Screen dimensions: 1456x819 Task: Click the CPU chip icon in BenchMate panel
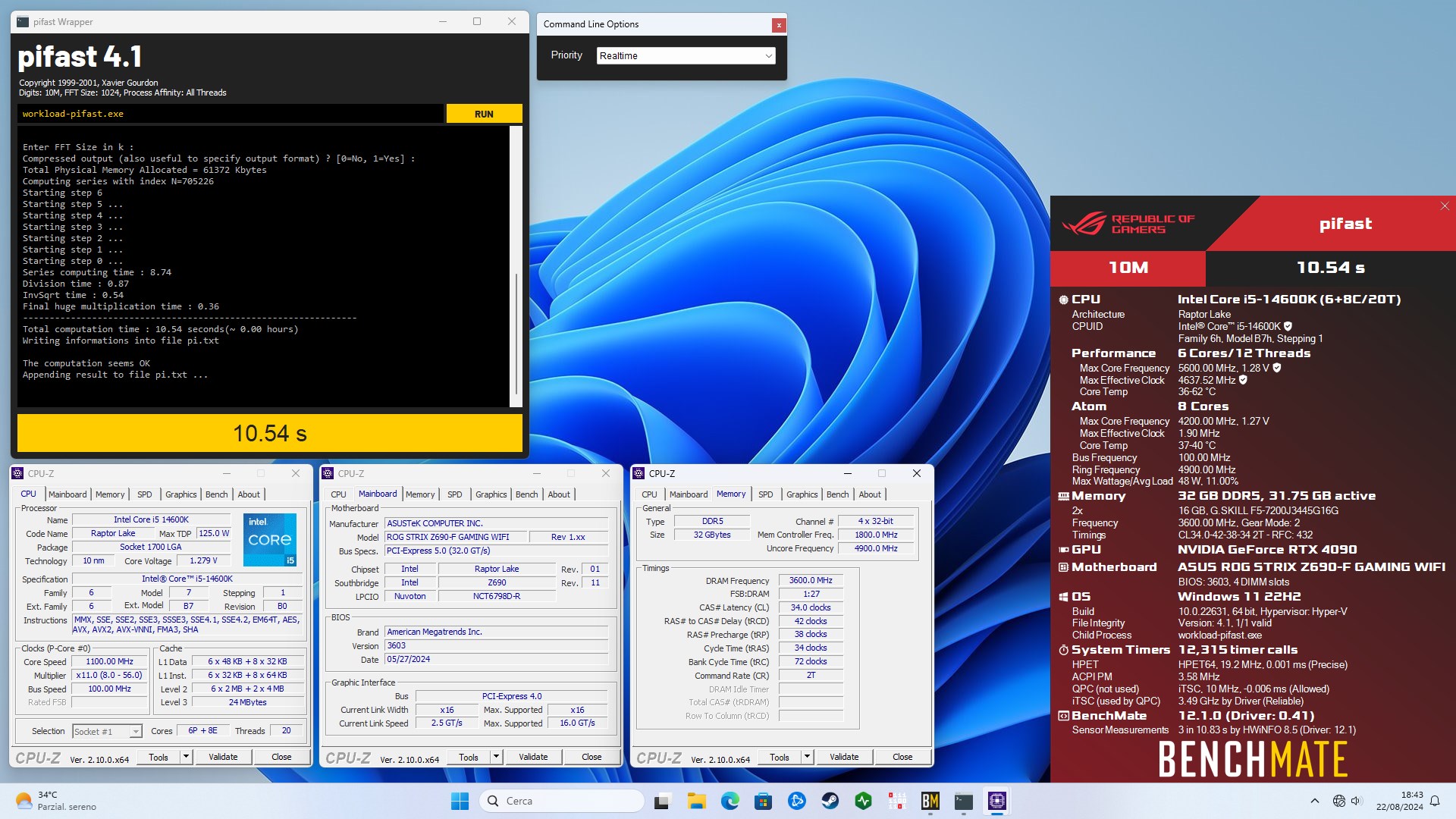pos(1063,300)
